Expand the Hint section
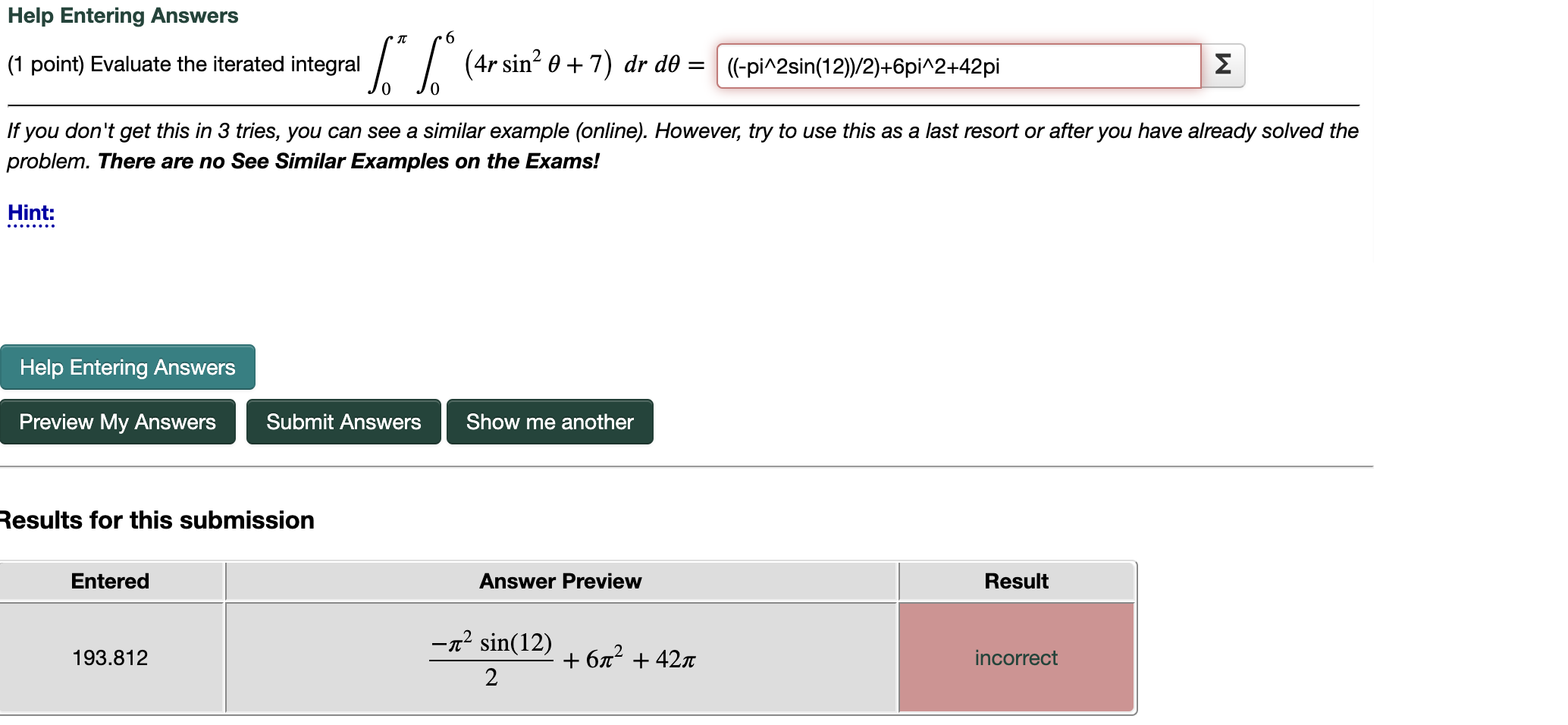This screenshot has width=1568, height=725. click(30, 213)
